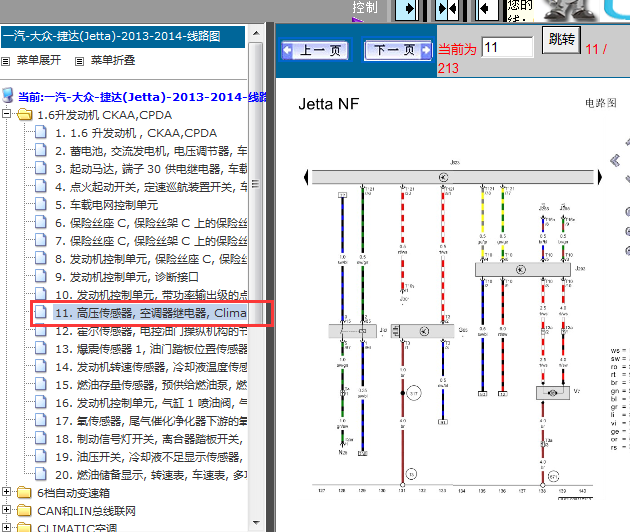Screen dimensions: 630x532
Task: Open item 18. 制动信号灯开关
Action: (x=149, y=439)
